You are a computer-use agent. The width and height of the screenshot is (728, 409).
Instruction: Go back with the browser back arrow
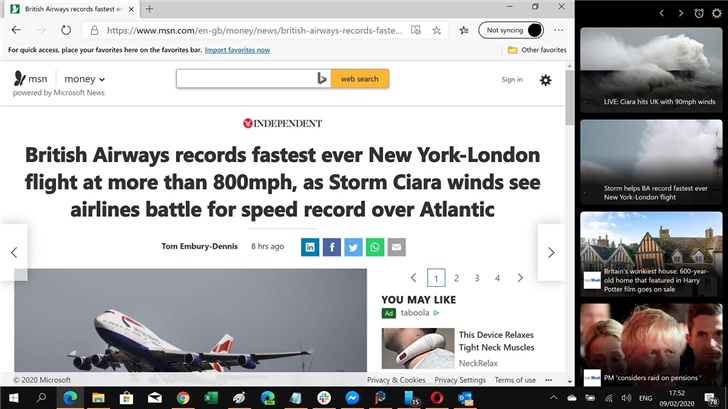(x=16, y=30)
